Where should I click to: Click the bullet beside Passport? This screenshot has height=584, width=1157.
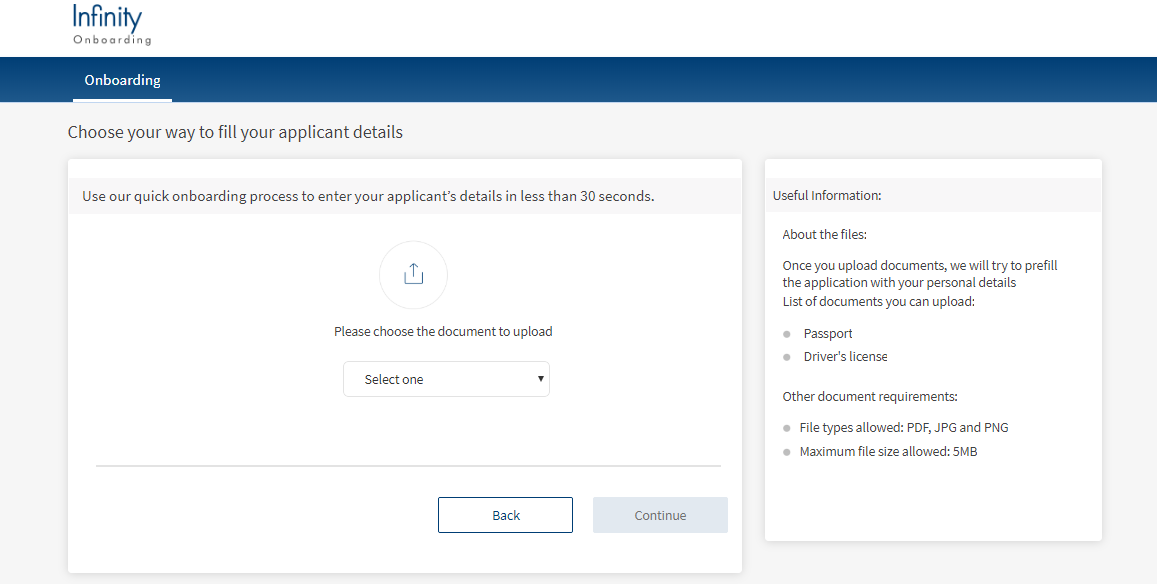(x=787, y=334)
